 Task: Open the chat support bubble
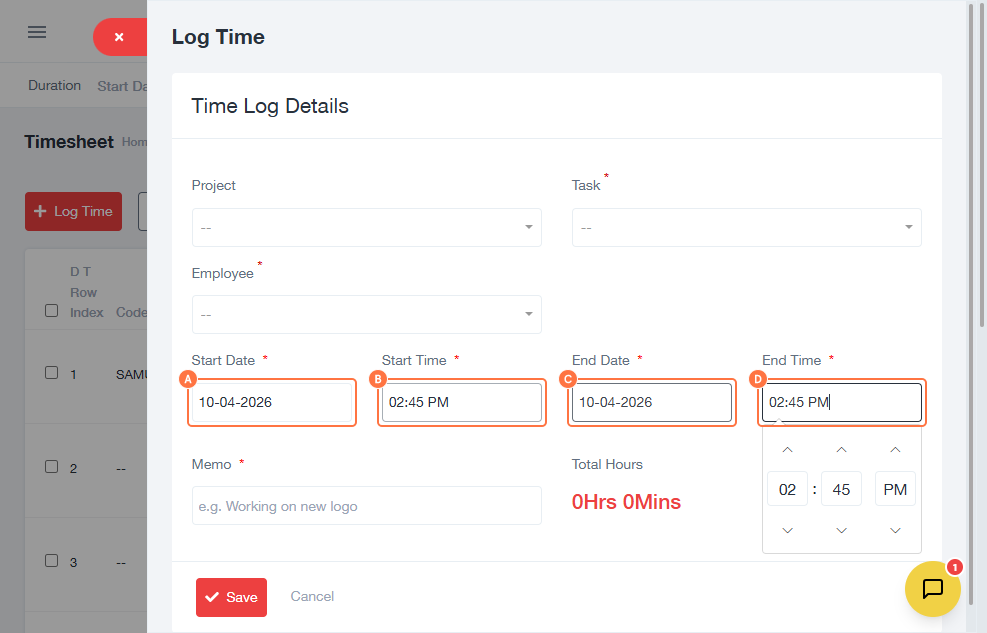click(932, 589)
